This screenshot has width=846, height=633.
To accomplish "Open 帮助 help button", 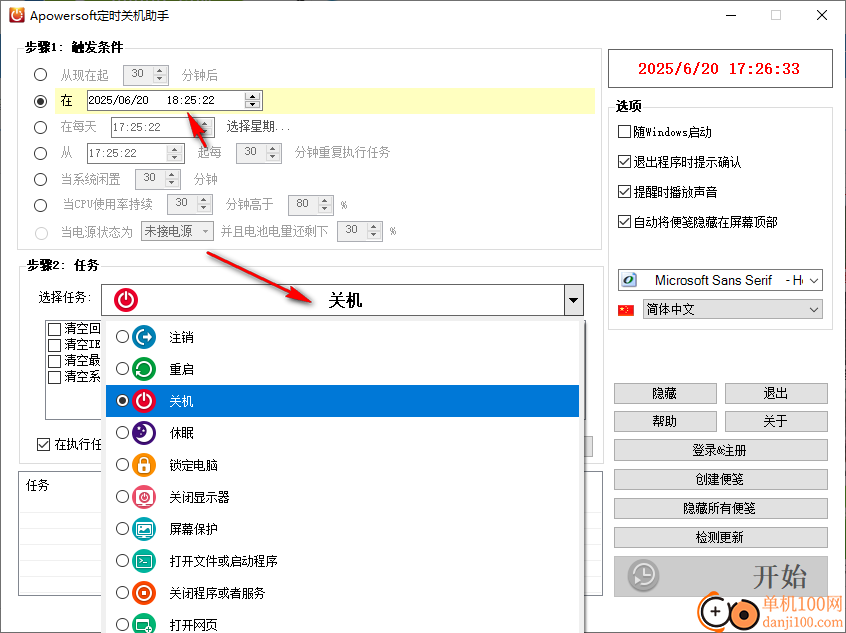I will click(665, 421).
